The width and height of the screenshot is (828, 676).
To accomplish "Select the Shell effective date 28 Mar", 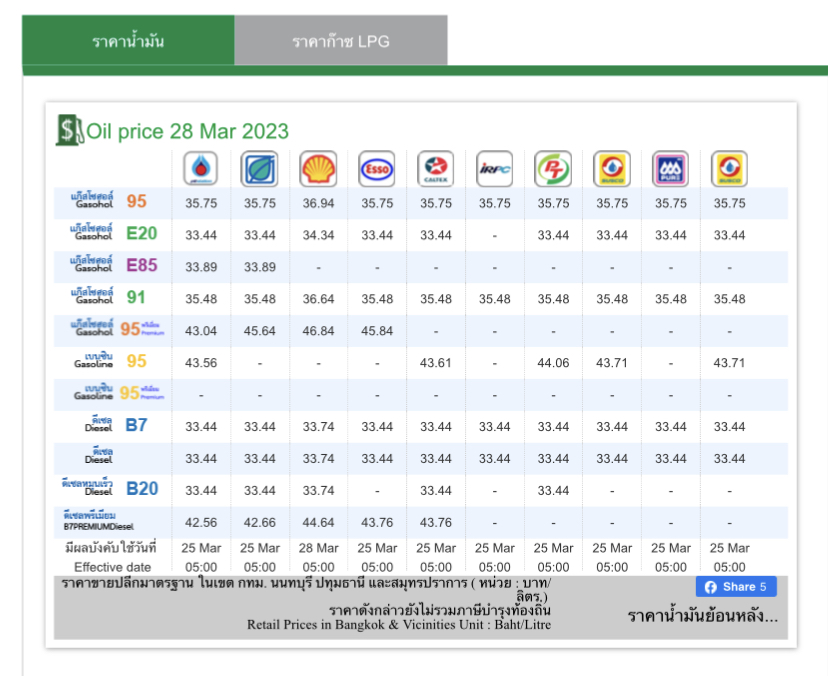I will 318,548.
